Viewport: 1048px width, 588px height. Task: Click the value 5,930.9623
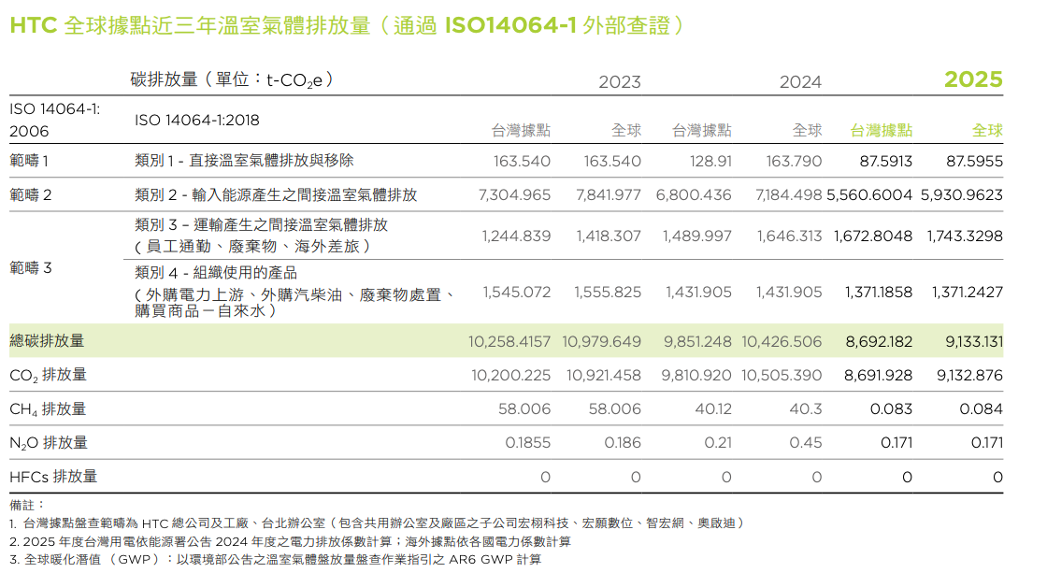tap(962, 195)
